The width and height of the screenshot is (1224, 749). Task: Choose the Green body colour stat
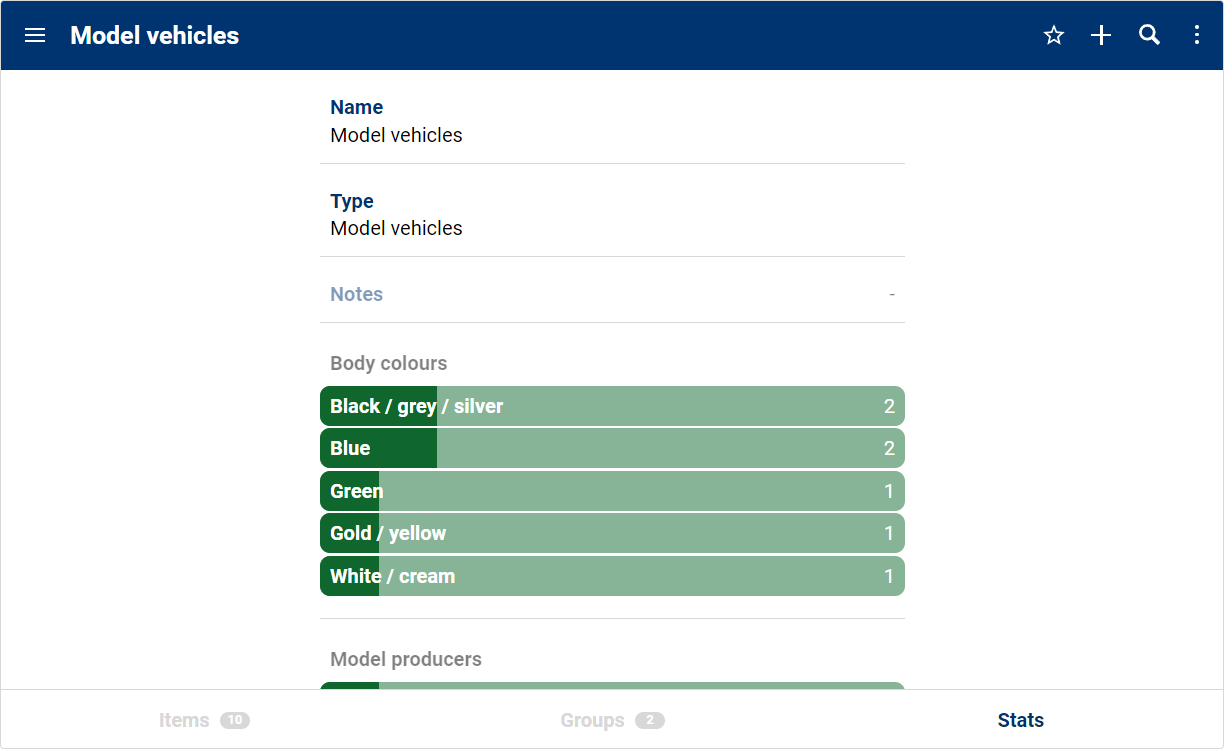(x=612, y=491)
